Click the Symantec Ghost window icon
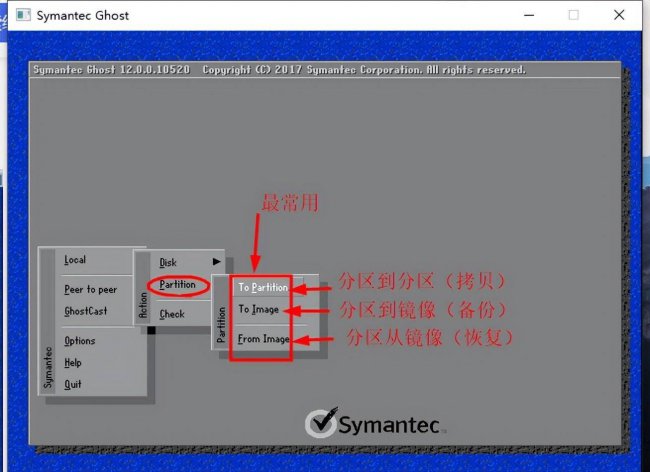The image size is (650, 472). point(23,15)
